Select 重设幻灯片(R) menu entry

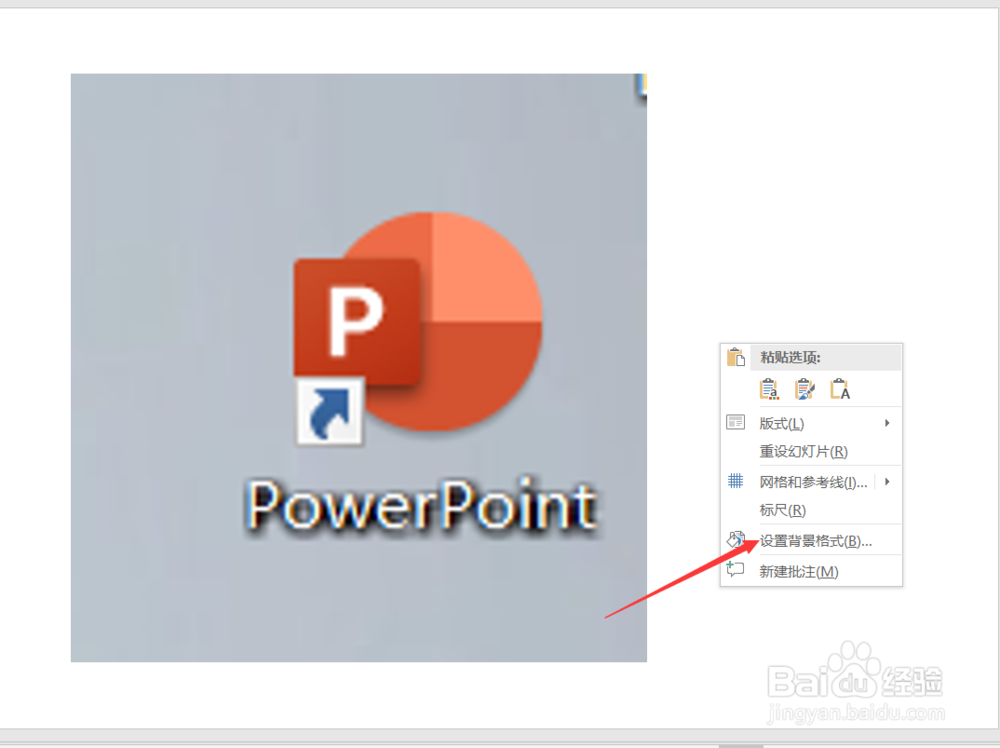[811, 451]
